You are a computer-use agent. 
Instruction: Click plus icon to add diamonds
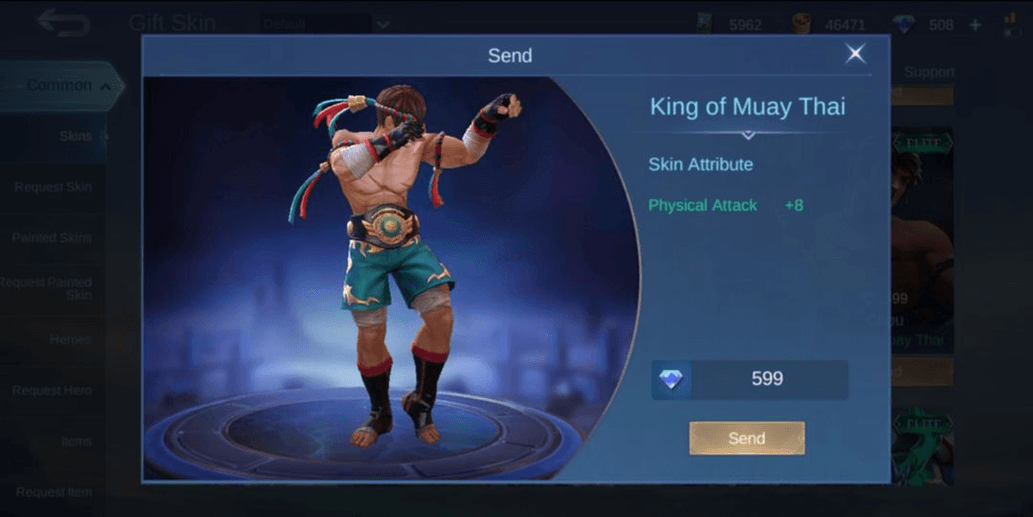976,25
